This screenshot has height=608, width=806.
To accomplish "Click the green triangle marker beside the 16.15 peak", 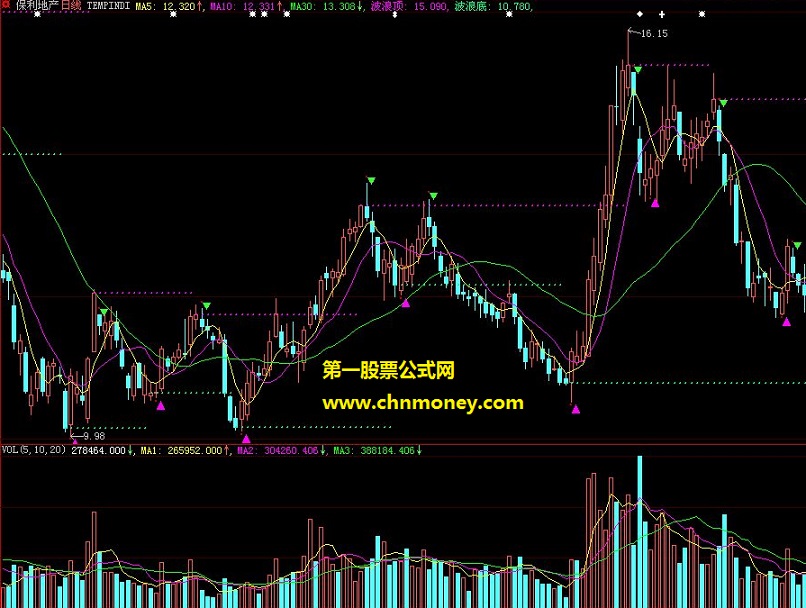I will pos(638,69).
